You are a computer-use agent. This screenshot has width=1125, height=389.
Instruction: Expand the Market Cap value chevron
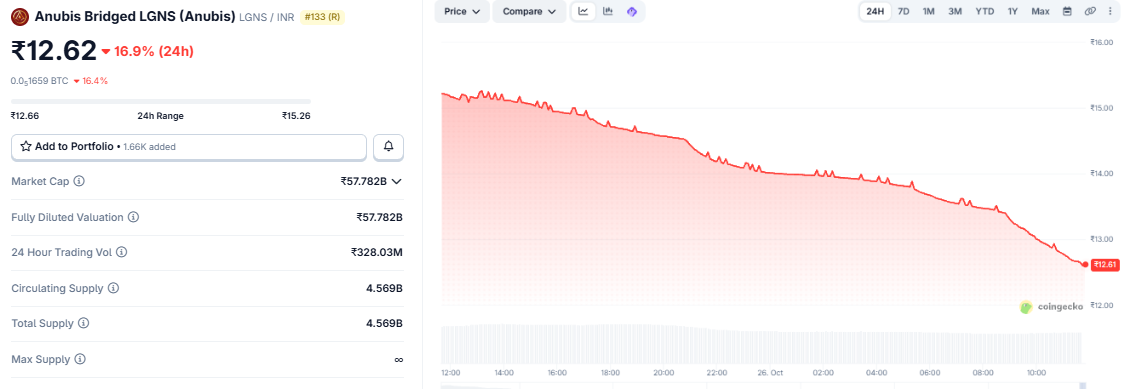[397, 182]
